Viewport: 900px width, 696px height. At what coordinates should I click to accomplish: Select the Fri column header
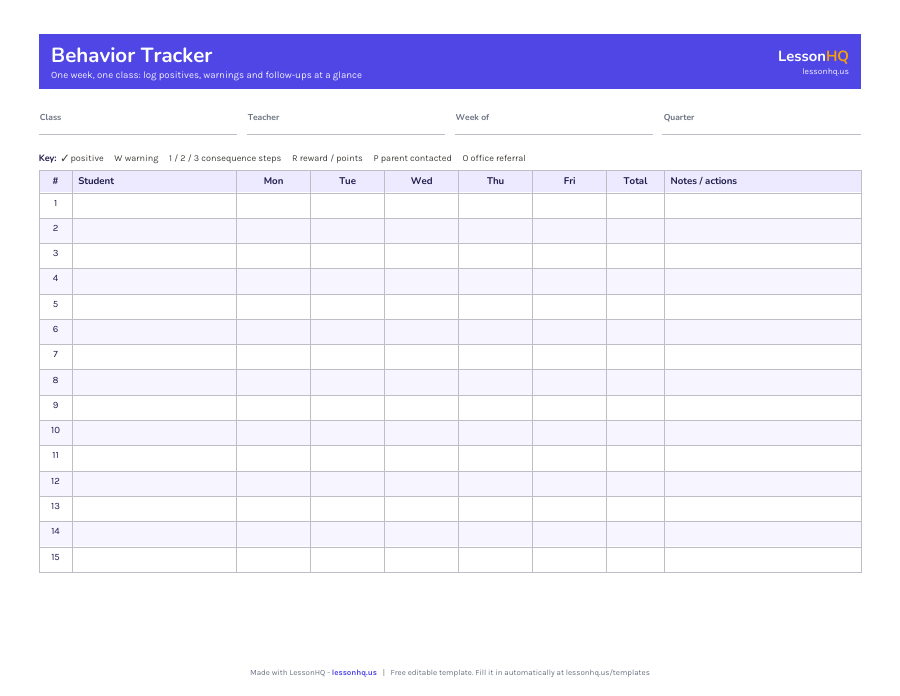(569, 181)
